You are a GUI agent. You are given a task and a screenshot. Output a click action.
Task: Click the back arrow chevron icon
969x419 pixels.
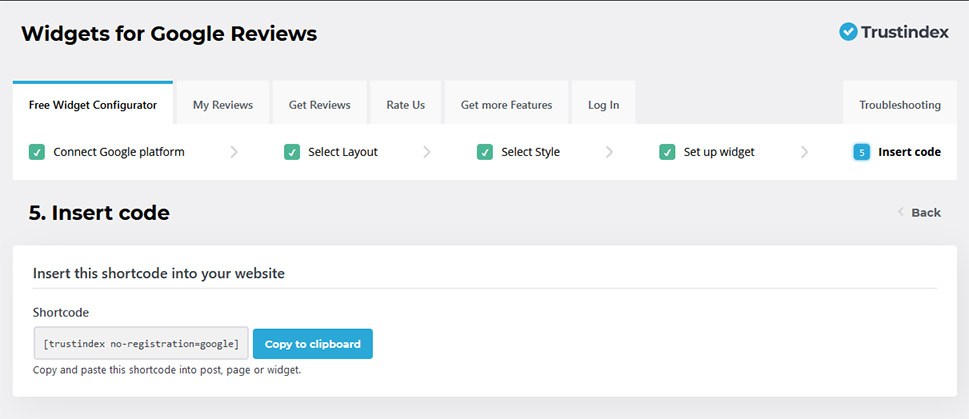pyautogui.click(x=900, y=212)
